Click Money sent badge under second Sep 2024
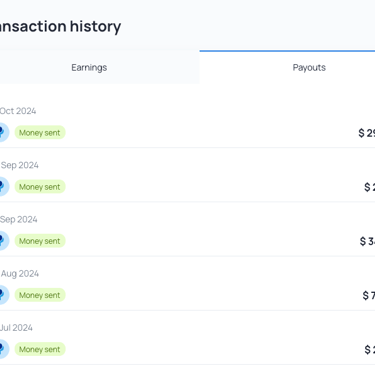Viewport: 375px width, 366px height. 40,241
